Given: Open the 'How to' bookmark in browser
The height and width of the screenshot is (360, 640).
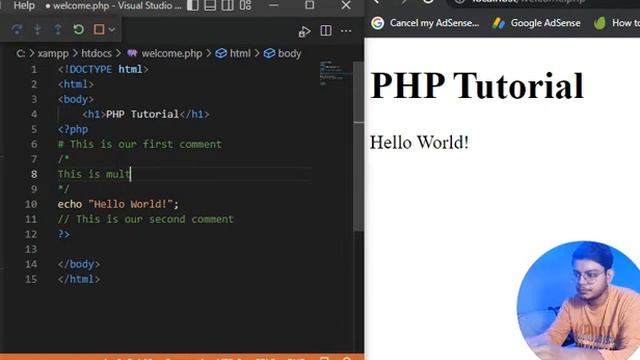Looking at the screenshot, I should [x=626, y=23].
